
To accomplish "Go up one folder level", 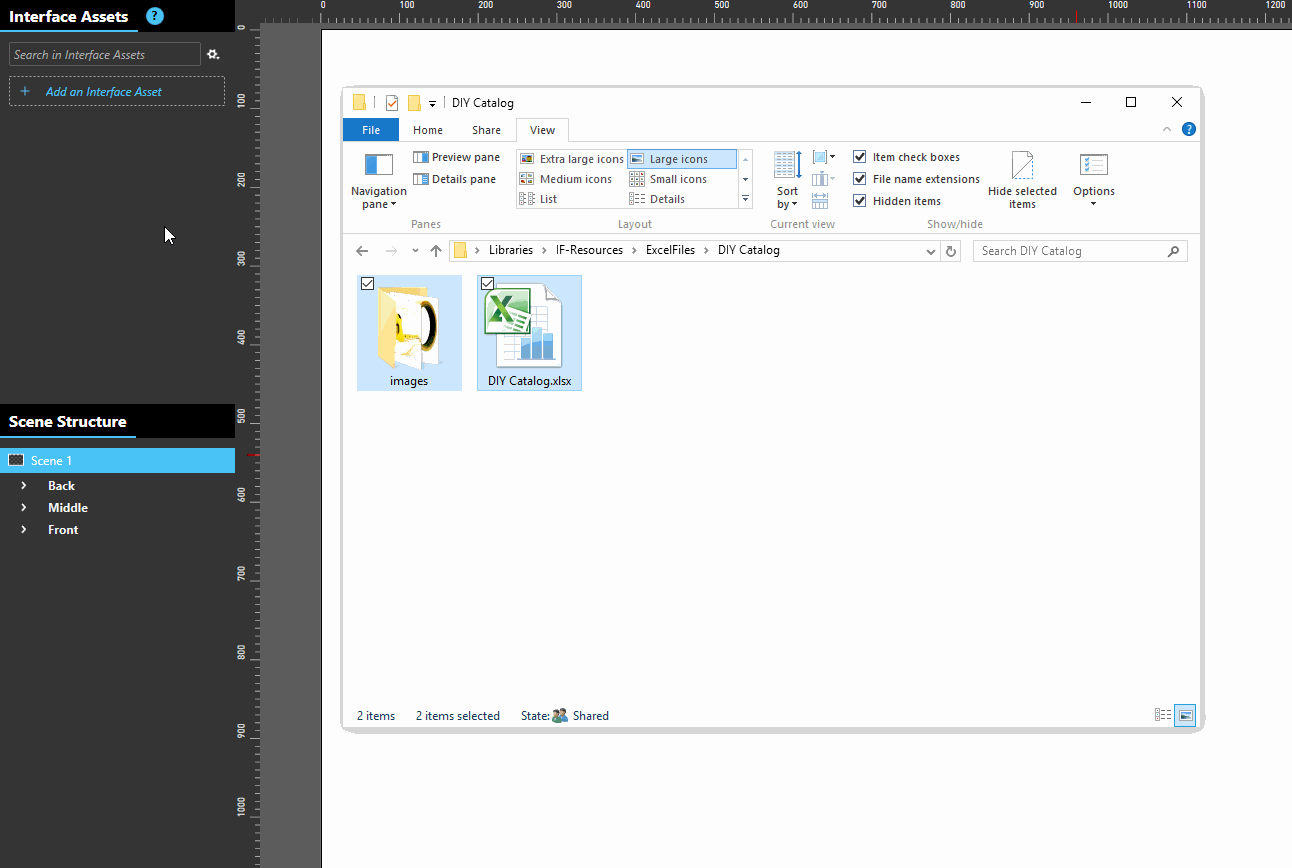I will [x=435, y=251].
